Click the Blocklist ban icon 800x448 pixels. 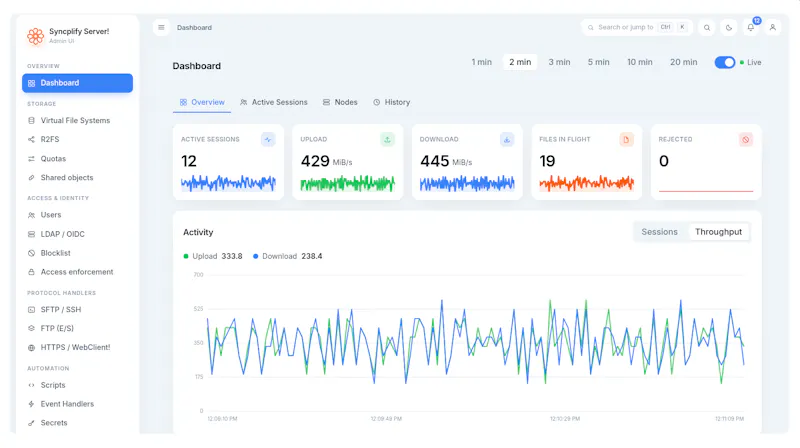pyautogui.click(x=31, y=253)
